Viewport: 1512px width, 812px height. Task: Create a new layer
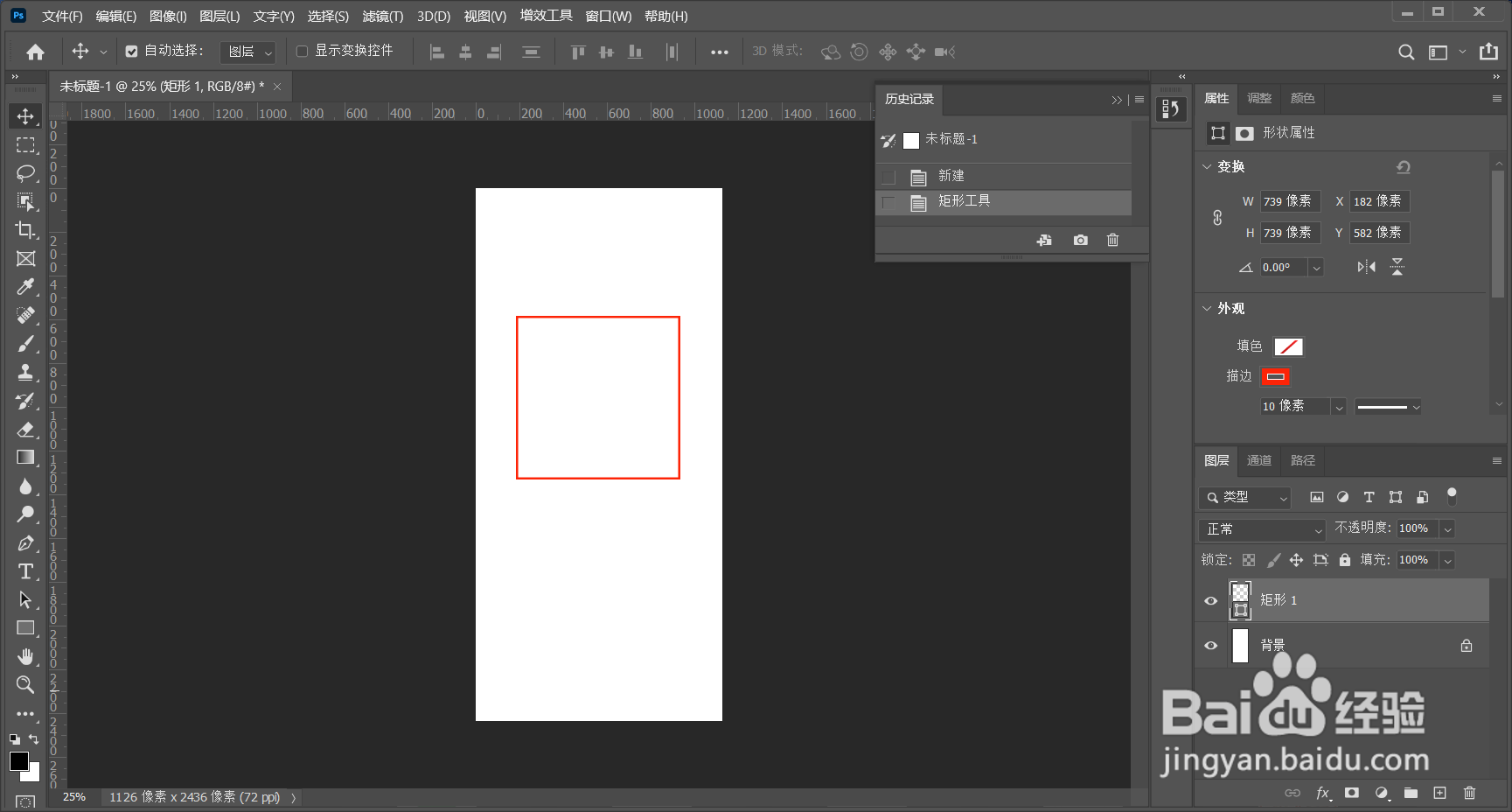tap(1439, 793)
